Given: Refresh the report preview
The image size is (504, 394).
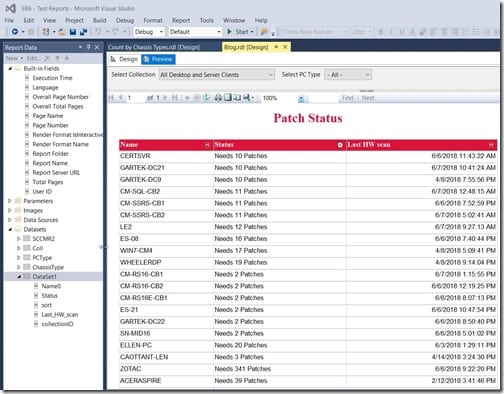Looking at the screenshot, I should point(207,98).
